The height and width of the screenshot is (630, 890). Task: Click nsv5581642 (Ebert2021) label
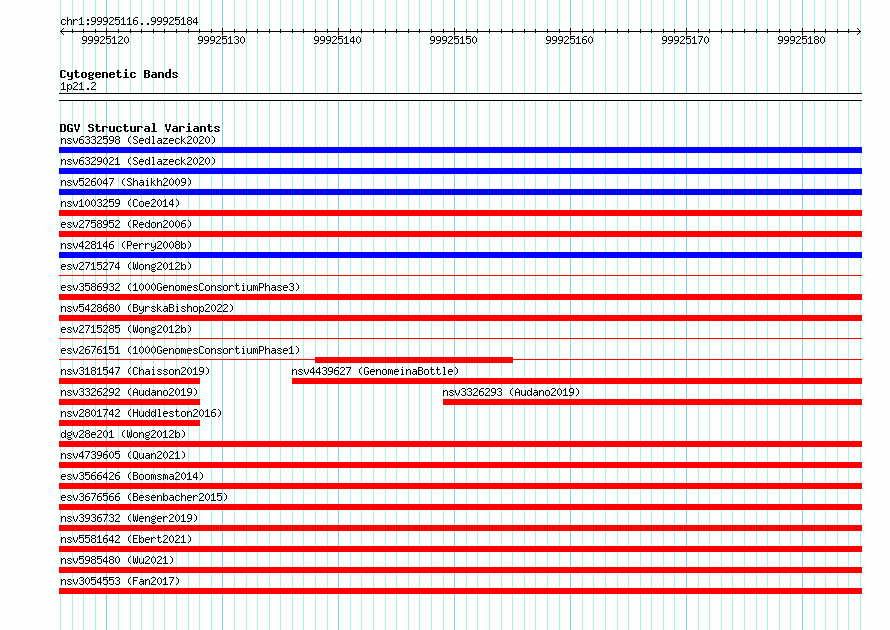click(126, 539)
